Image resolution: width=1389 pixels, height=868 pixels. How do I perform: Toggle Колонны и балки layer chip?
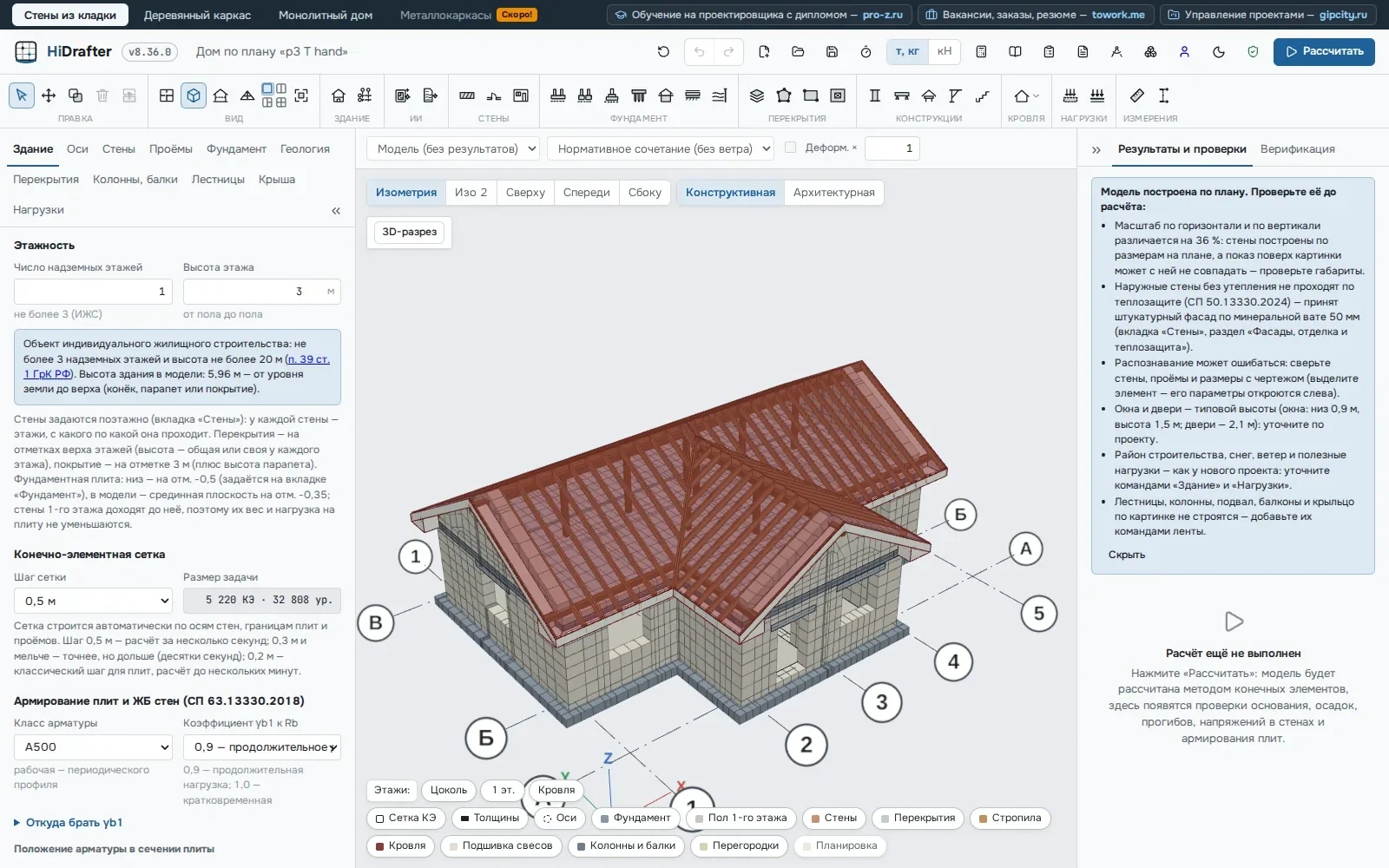coord(626,845)
